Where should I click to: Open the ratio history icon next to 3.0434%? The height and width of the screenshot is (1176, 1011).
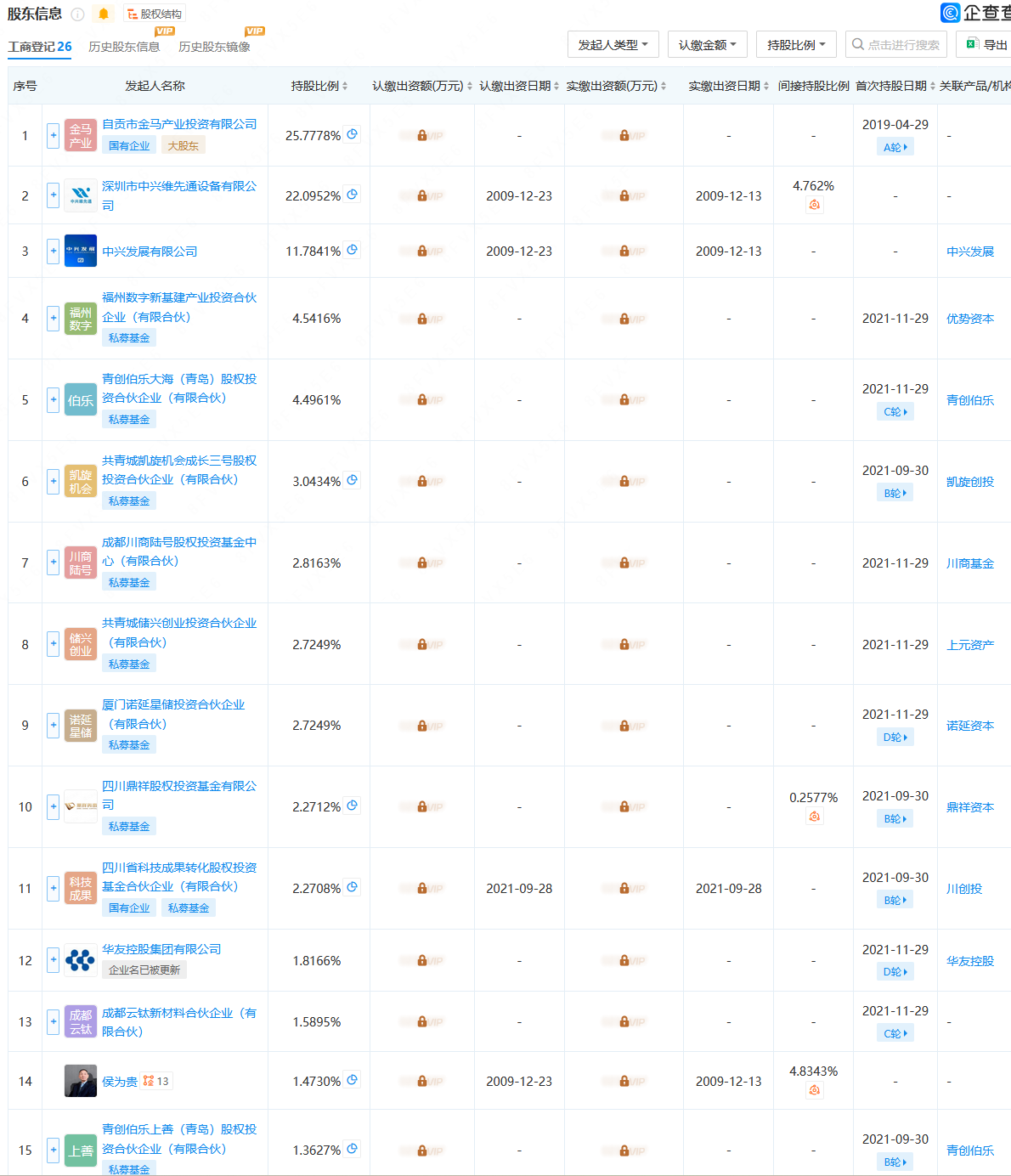coord(353,480)
